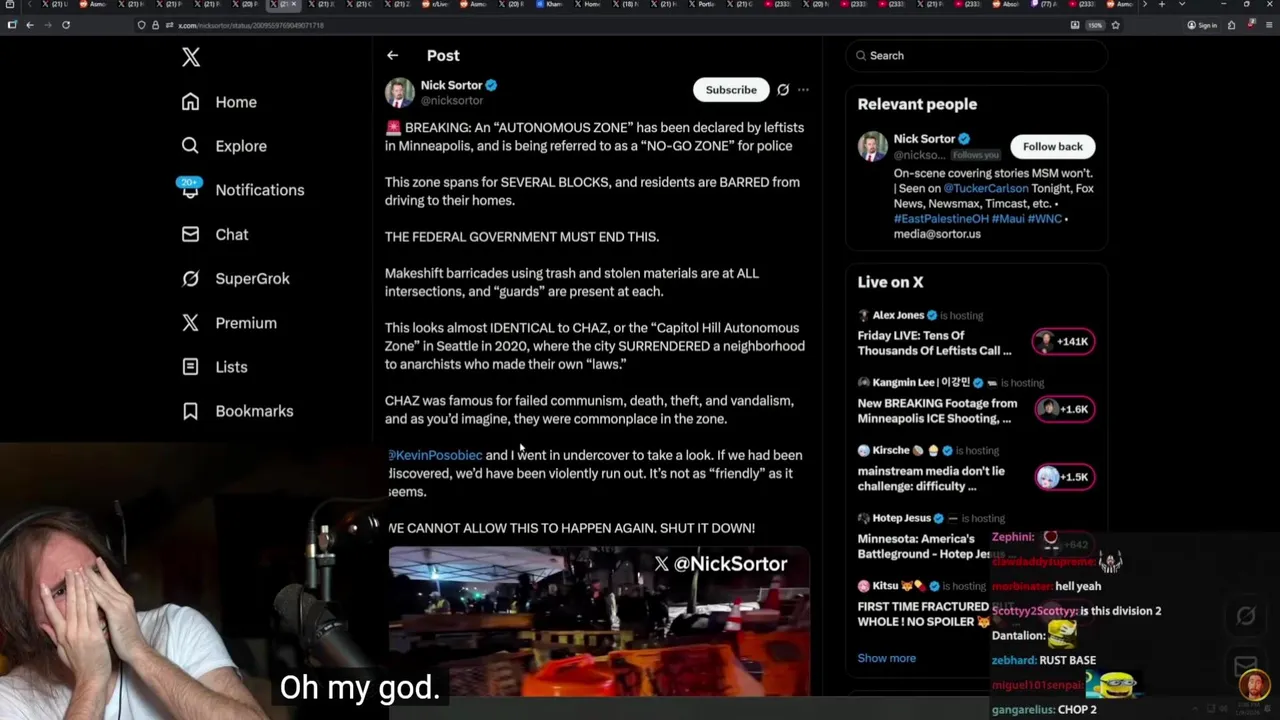The width and height of the screenshot is (1280, 720).
Task: Click the Relevant people heading
Action: click(x=917, y=104)
